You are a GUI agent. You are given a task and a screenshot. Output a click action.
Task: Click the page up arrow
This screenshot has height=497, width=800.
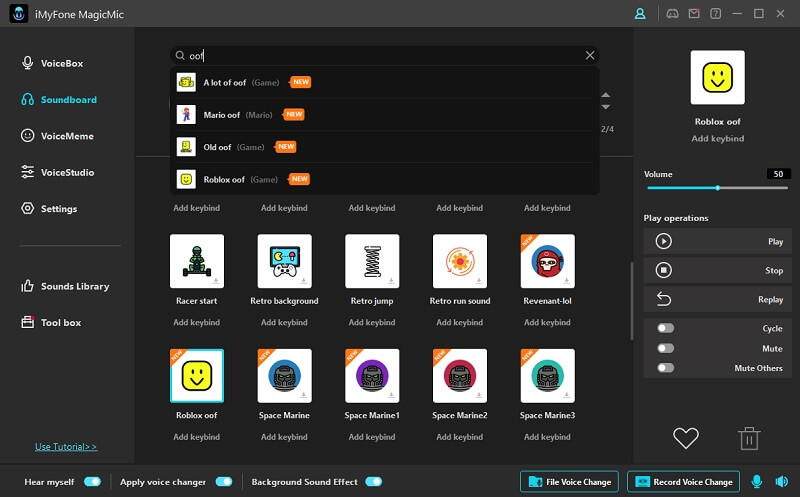tap(606, 95)
